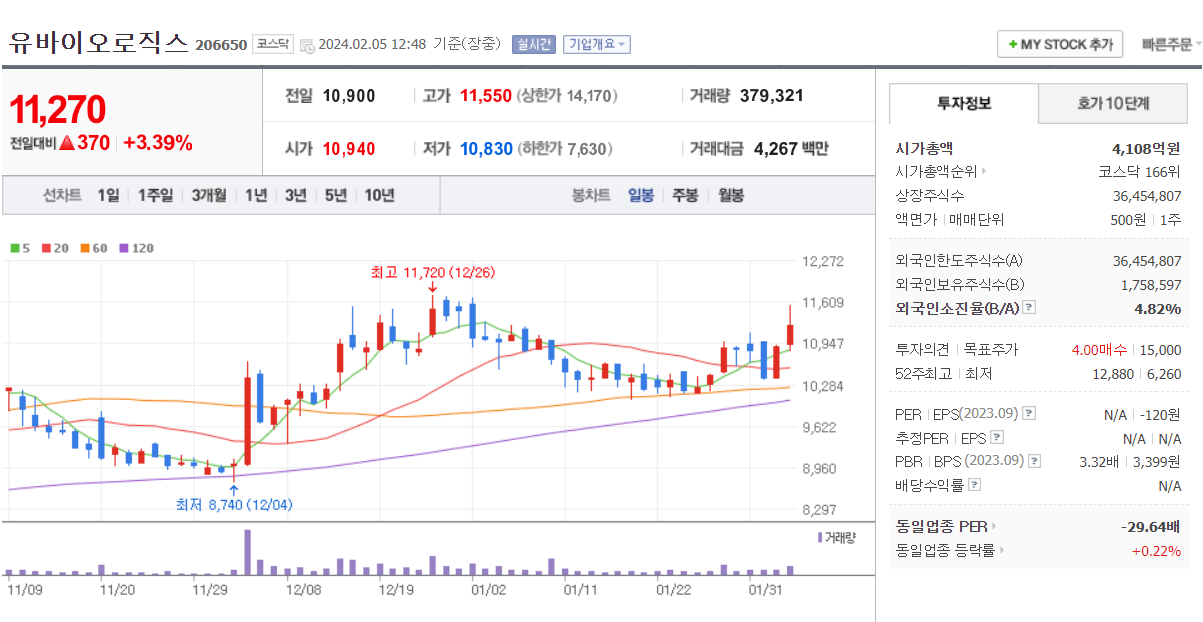The width and height of the screenshot is (1203, 622).
Task: Expand the 빠른주문 dropdown
Action: [x=1172, y=44]
